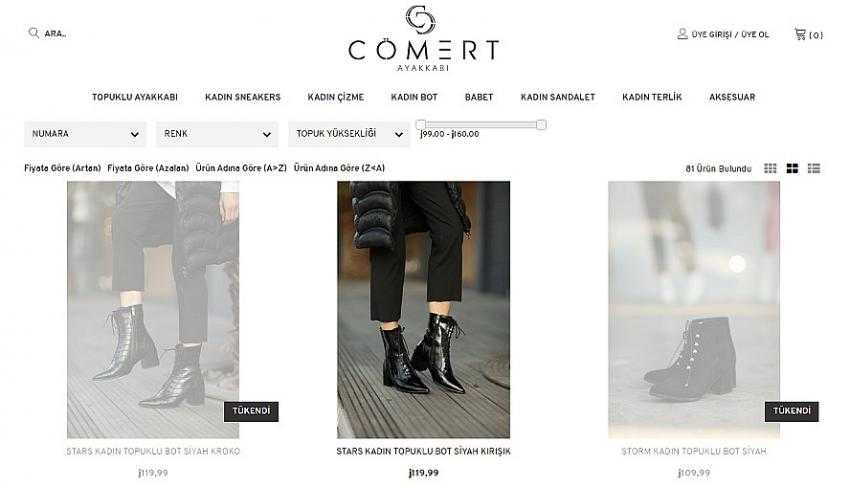Go to the KADIN SNEAKERS category
Screen dimensions: 850x486
coord(243,97)
